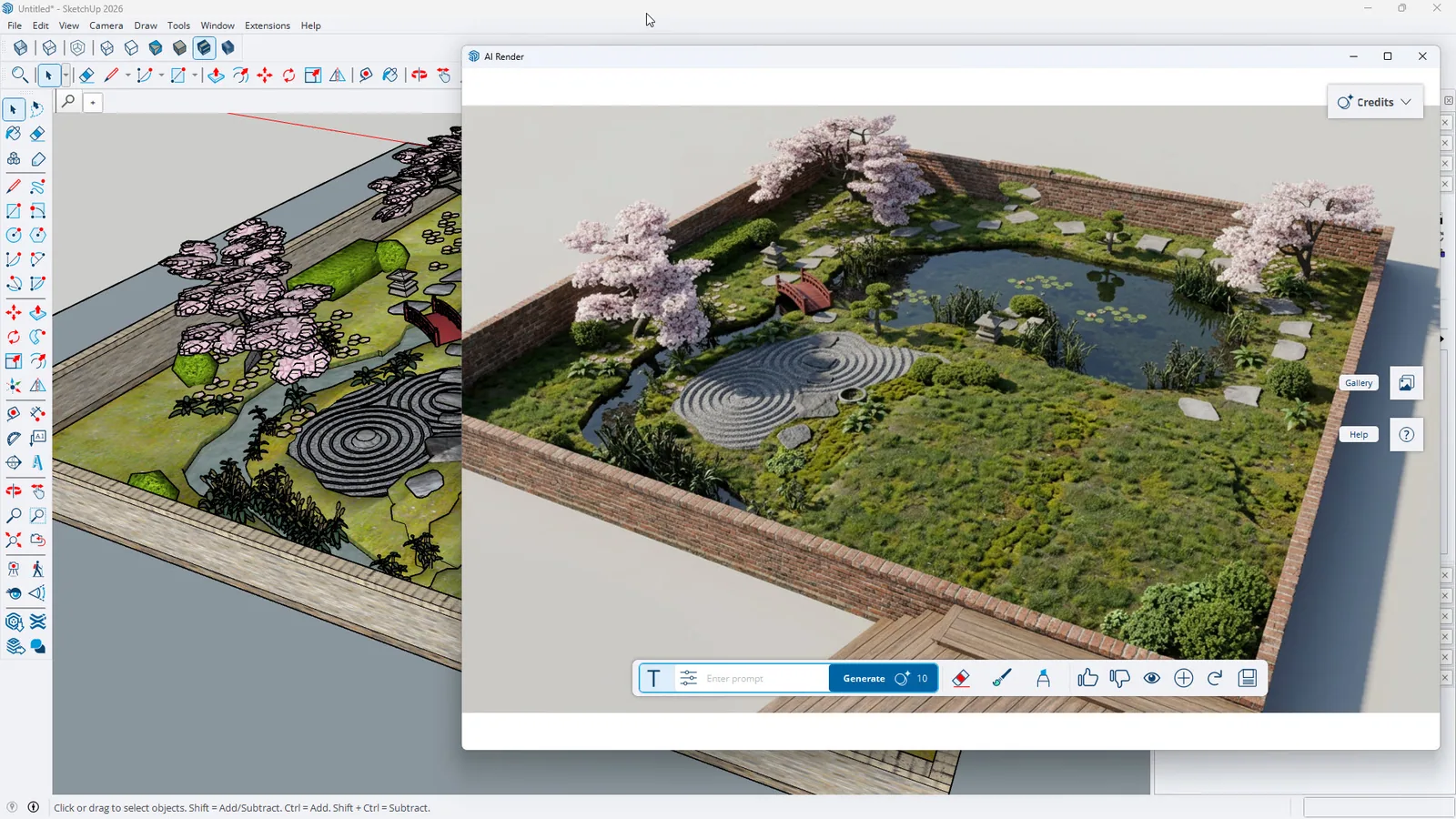The width and height of the screenshot is (1456, 819).
Task: Choose the 3D Text tool
Action: [37, 462]
